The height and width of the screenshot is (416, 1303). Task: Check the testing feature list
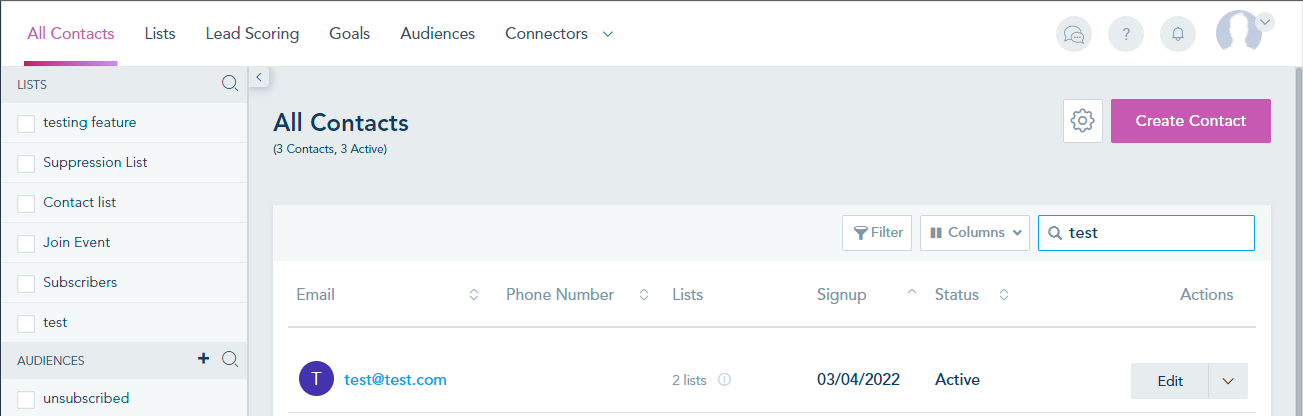(x=26, y=123)
